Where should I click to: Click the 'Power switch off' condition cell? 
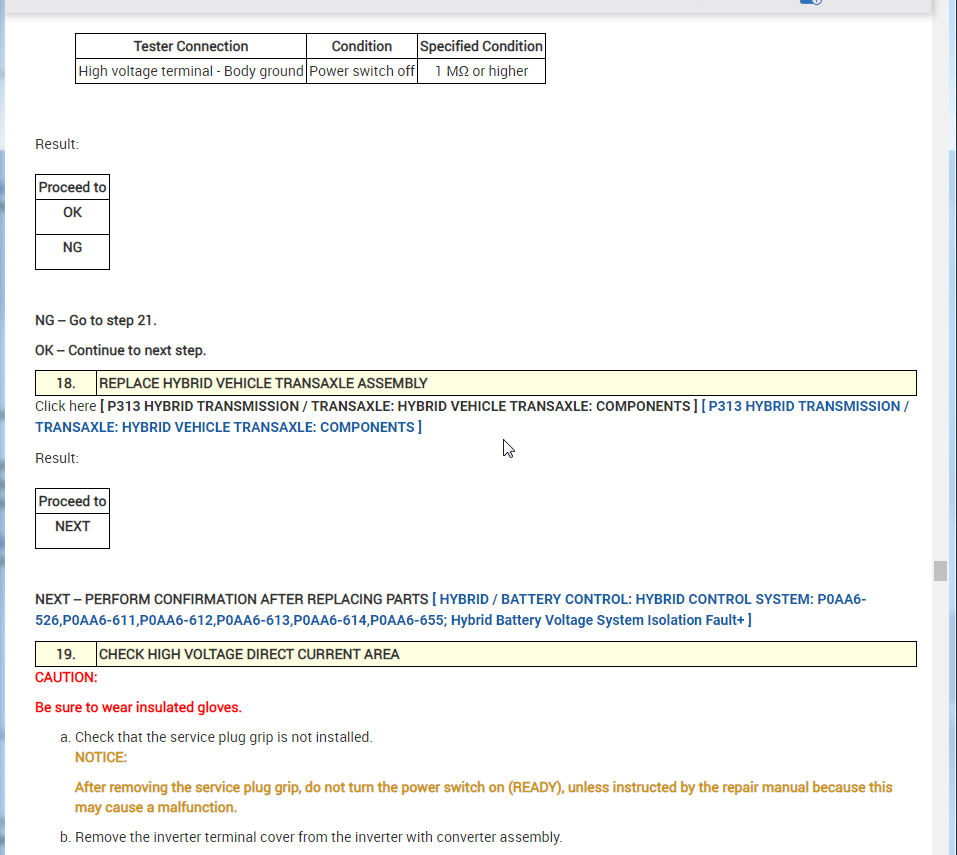pyautogui.click(x=361, y=71)
